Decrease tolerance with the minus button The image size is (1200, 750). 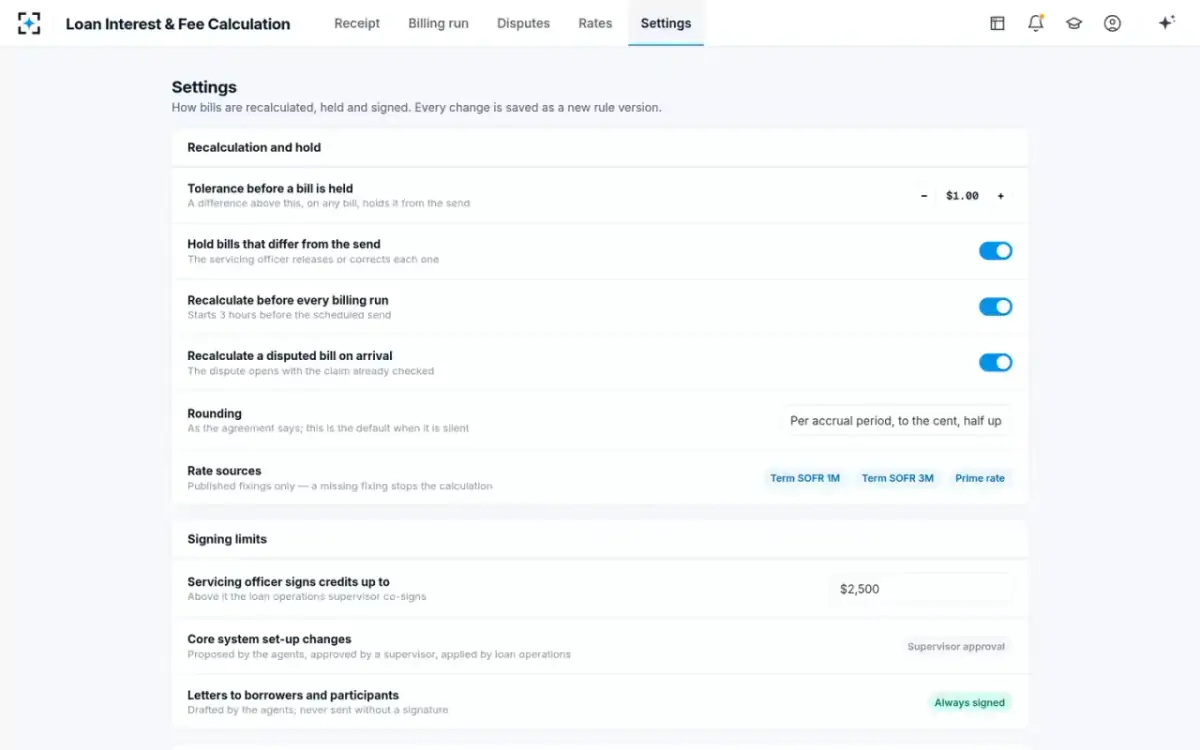click(924, 196)
